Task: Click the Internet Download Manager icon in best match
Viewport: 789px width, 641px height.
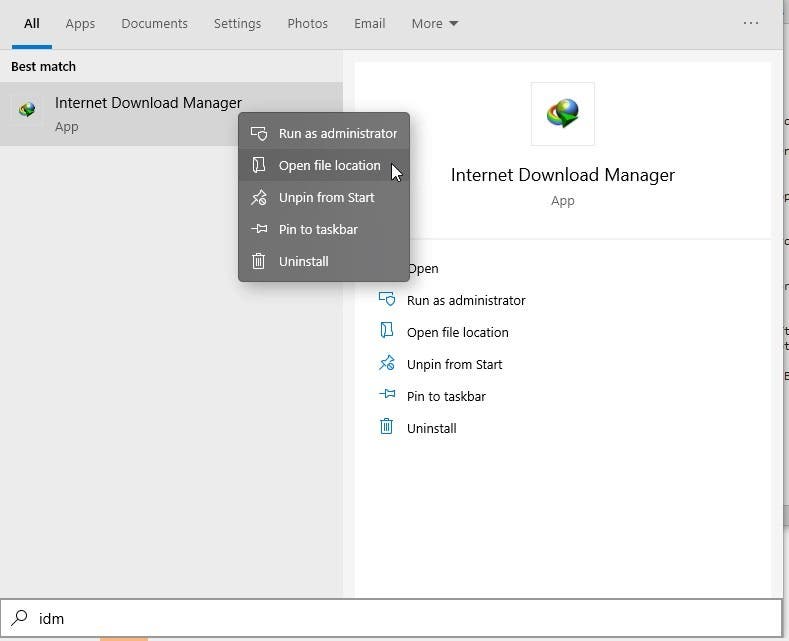Action: 28,111
